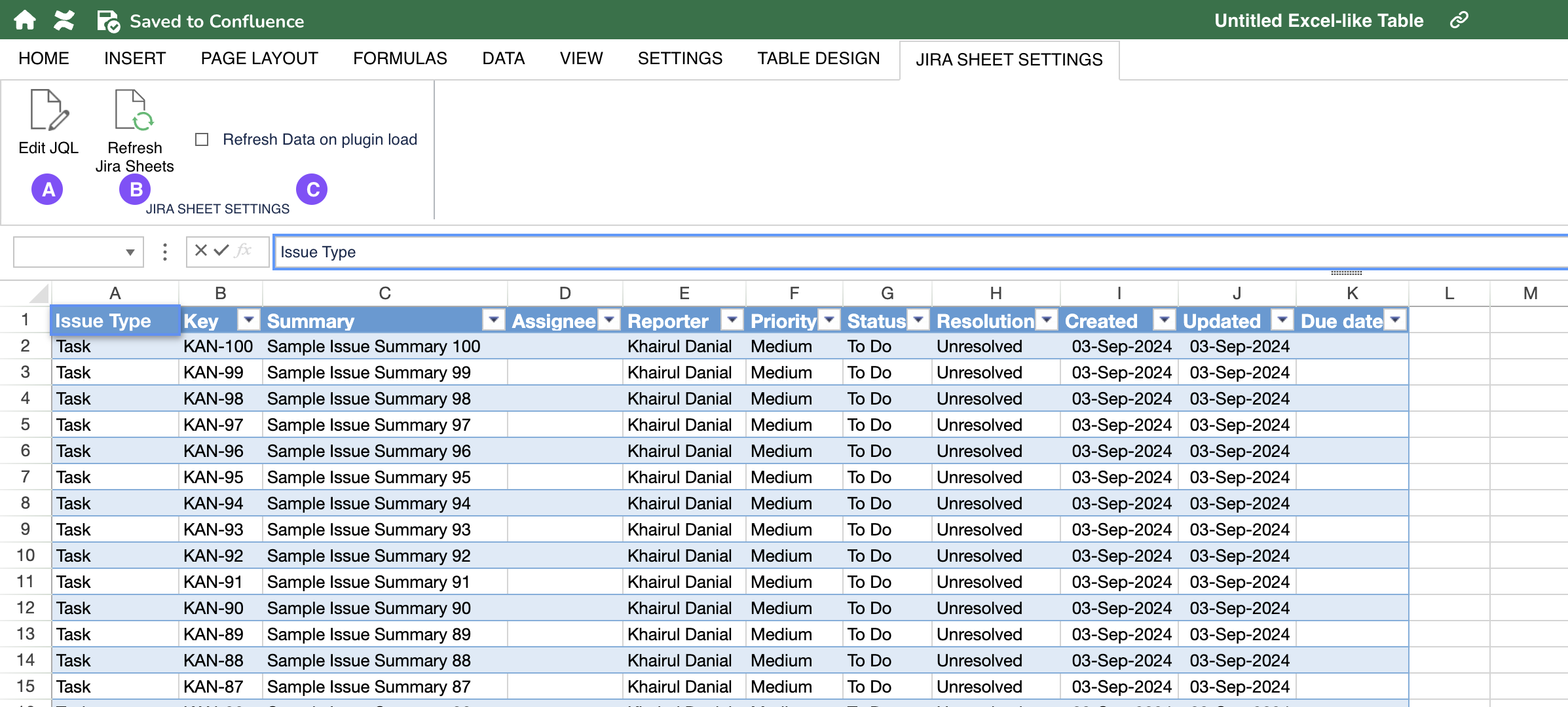Toggle the formula bar checkmark
The width and height of the screenshot is (1568, 707).
tap(219, 251)
